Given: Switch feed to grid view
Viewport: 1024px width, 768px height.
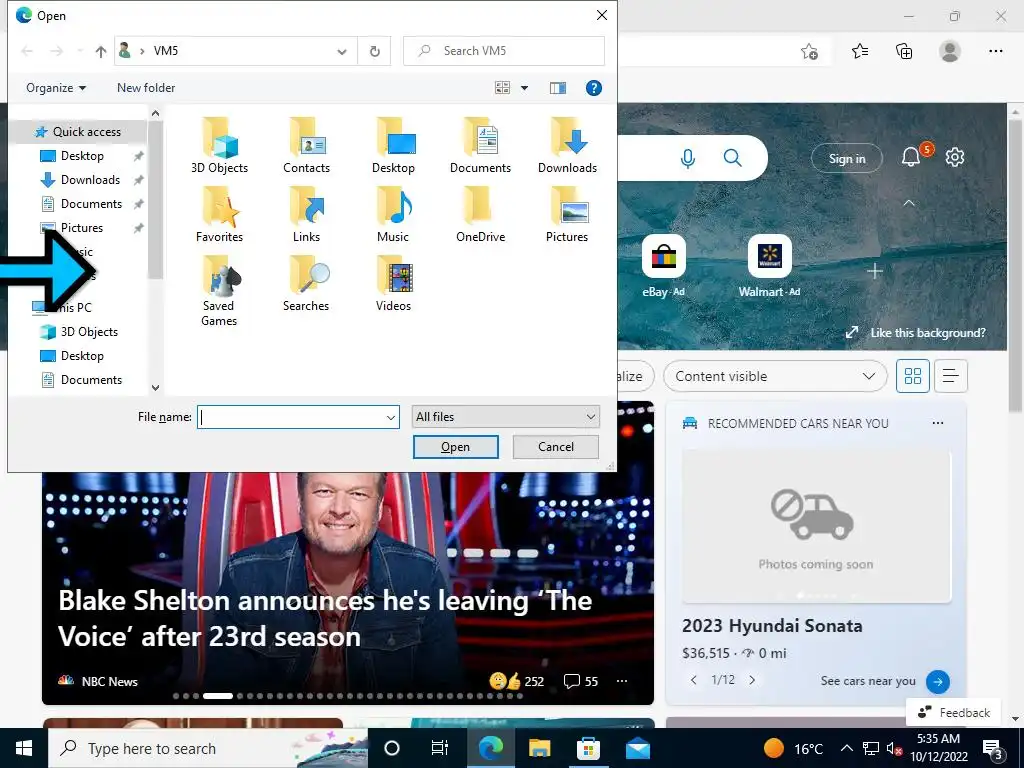Looking at the screenshot, I should [912, 376].
